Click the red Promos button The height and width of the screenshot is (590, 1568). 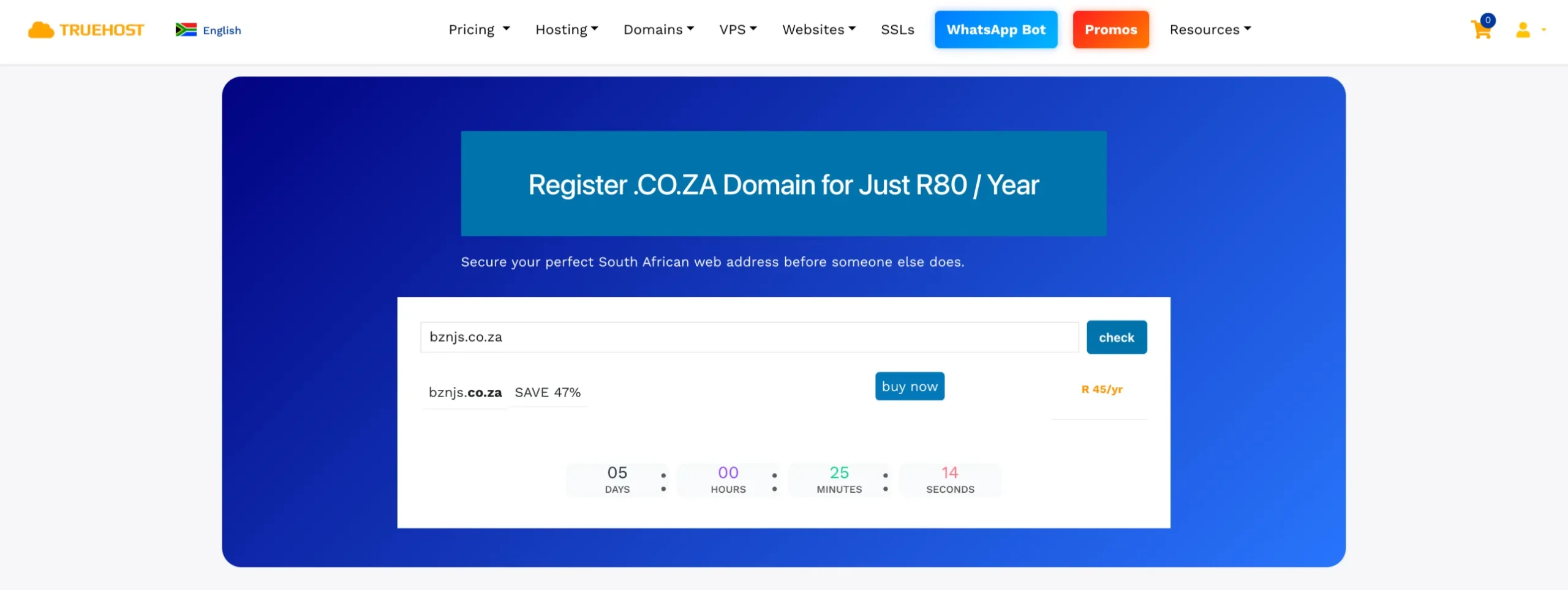click(x=1110, y=29)
